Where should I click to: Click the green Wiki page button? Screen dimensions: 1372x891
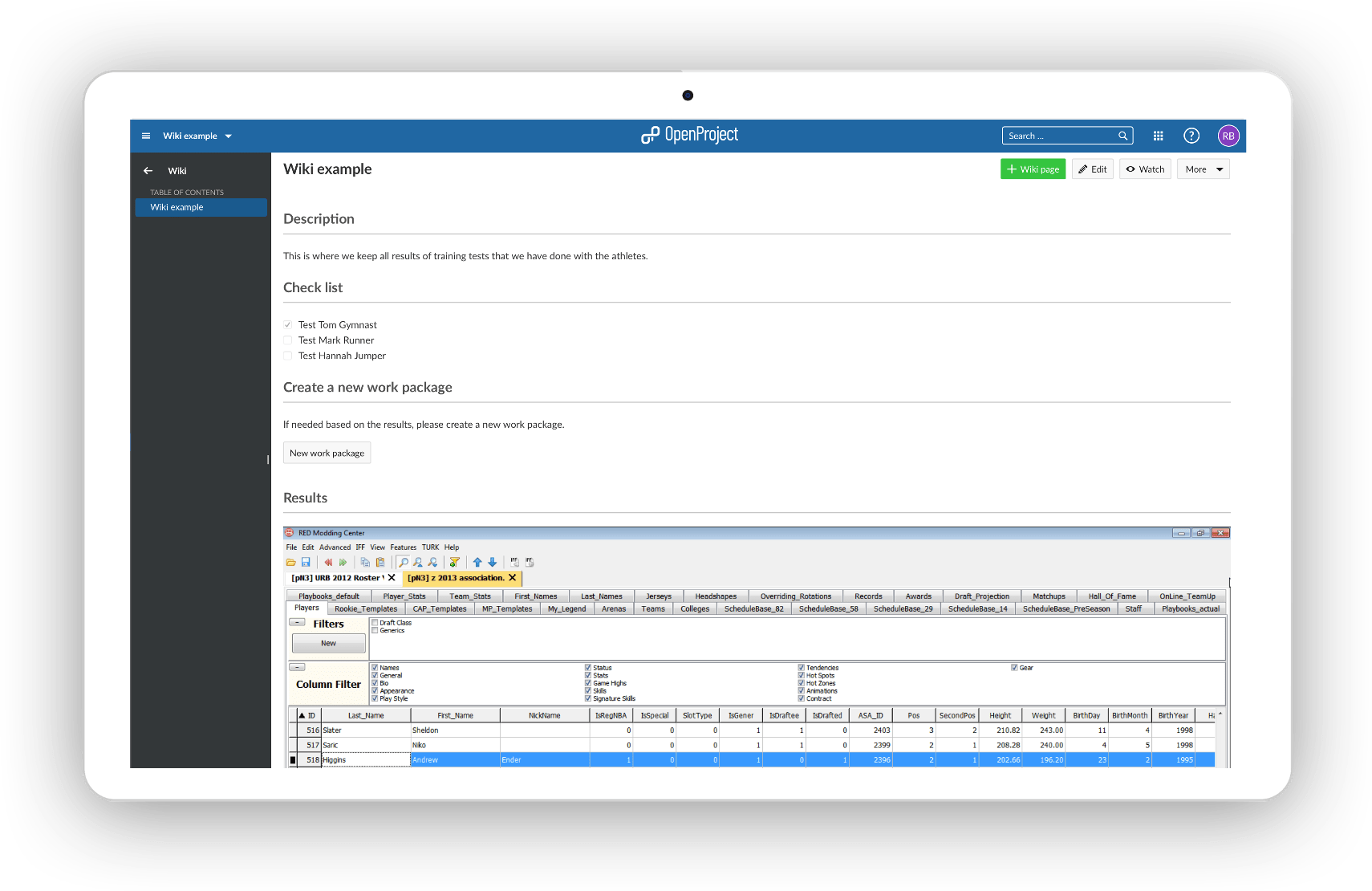click(1033, 169)
